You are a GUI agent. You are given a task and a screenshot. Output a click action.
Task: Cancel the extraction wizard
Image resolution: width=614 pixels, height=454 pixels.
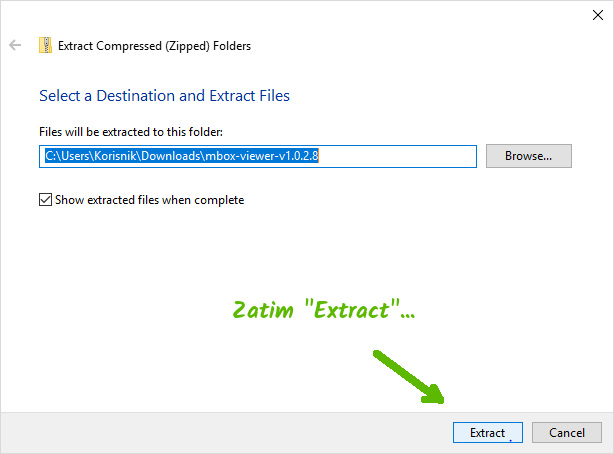(566, 432)
